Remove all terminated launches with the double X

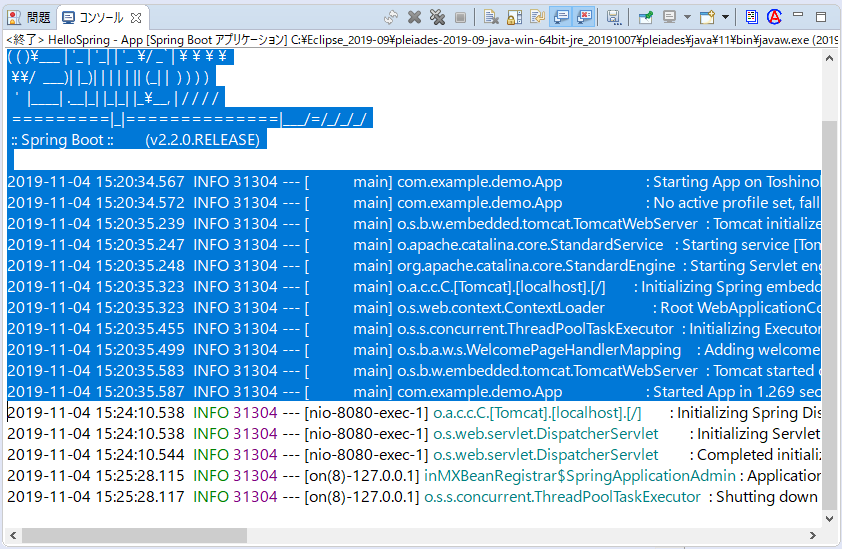[437, 17]
